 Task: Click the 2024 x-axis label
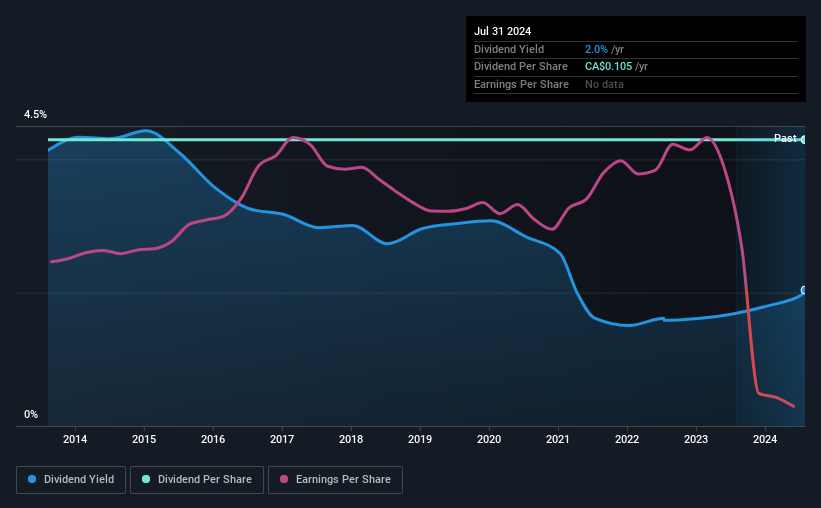point(765,439)
